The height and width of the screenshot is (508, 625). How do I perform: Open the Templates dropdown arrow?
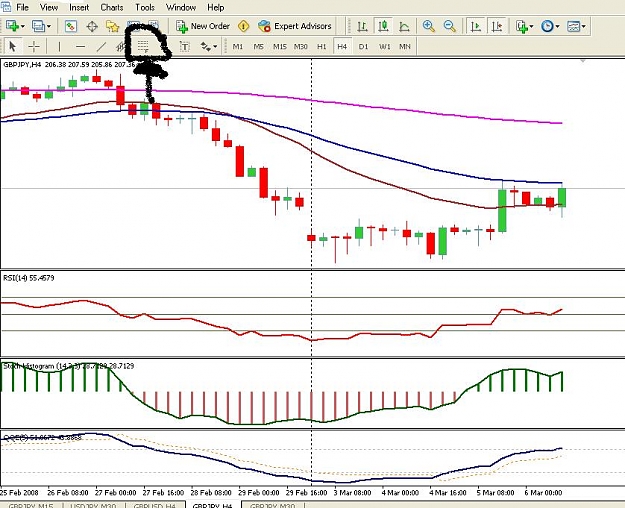pos(584,27)
